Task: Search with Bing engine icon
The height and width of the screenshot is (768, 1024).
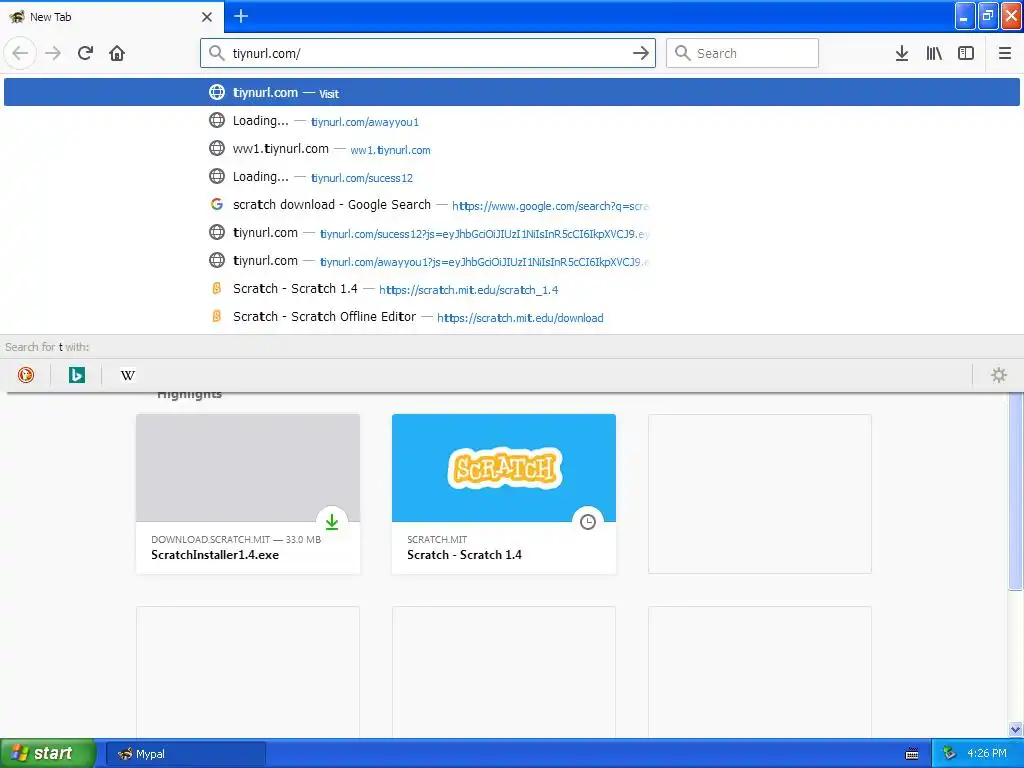Action: (x=77, y=375)
